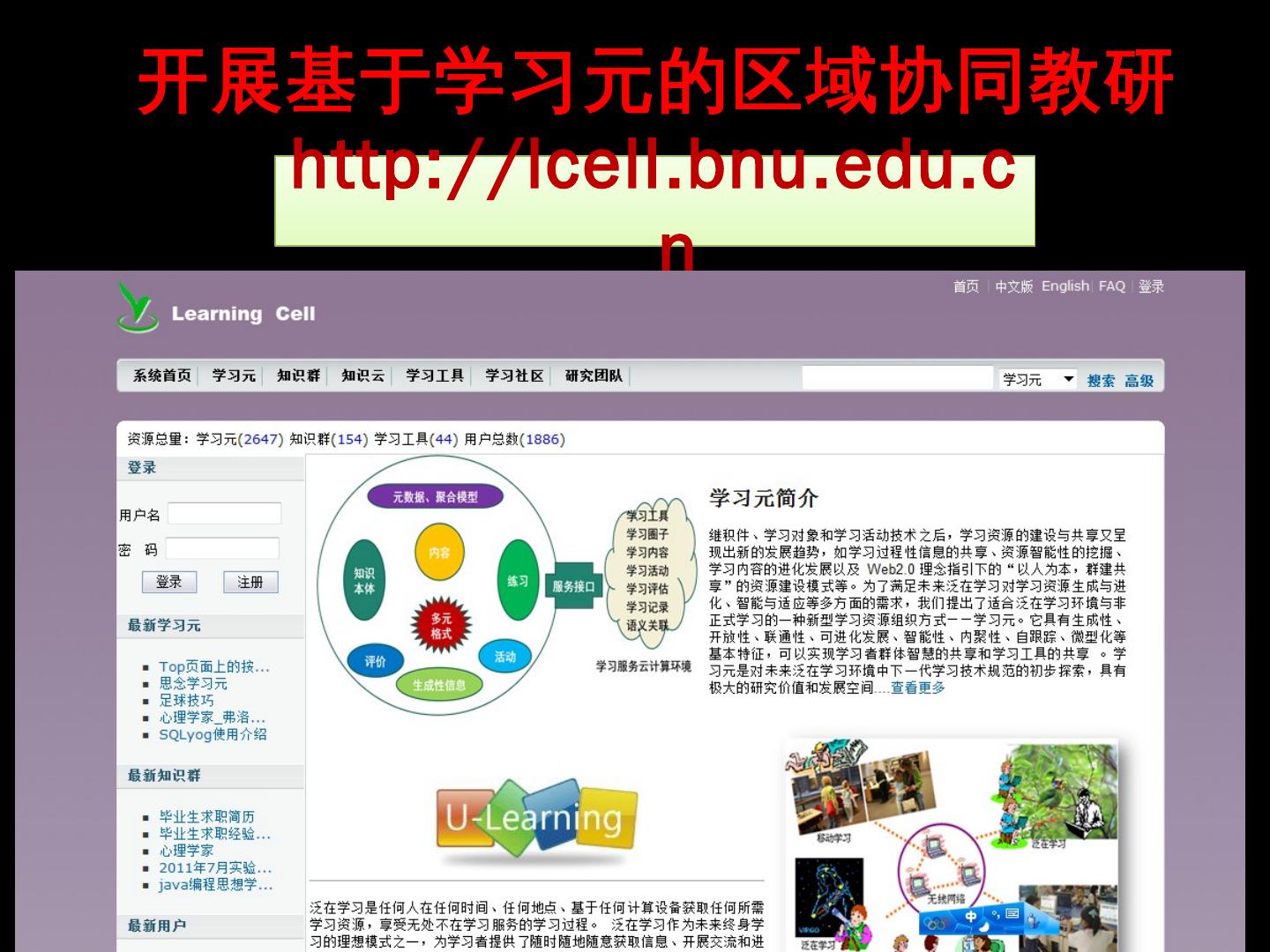Open the 高级 advanced search link
This screenshot has height=952, width=1270.
pyautogui.click(x=1139, y=381)
